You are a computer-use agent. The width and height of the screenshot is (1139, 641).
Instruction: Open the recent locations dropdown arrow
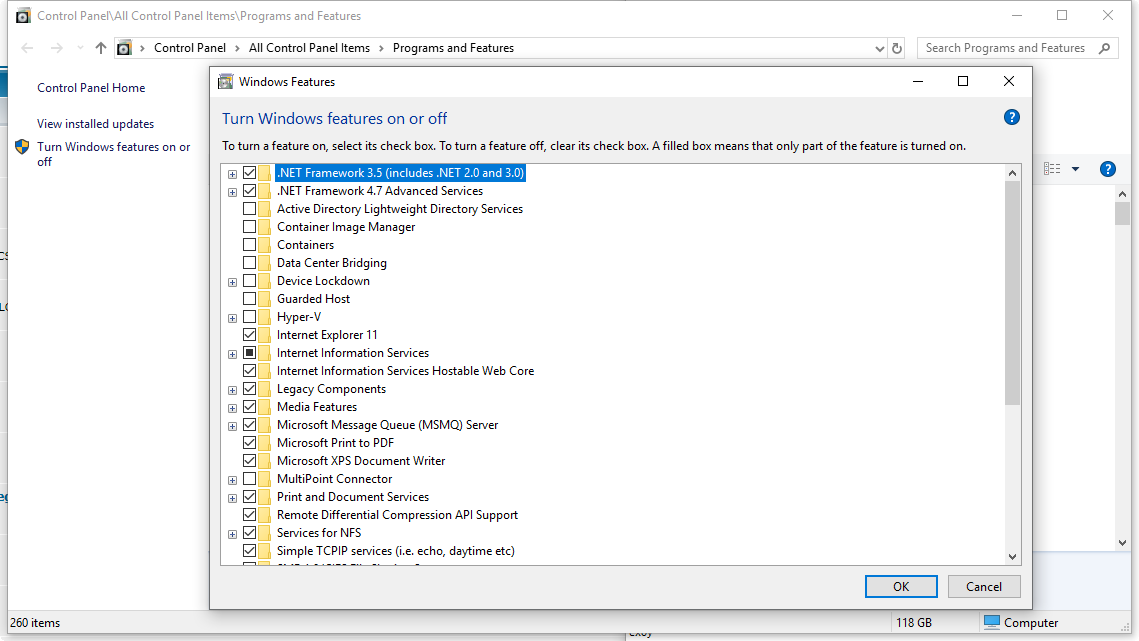click(x=80, y=48)
